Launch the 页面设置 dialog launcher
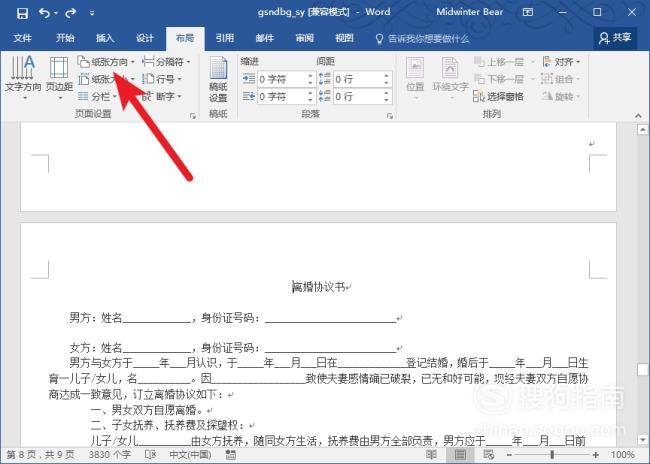Viewport: 650px width, 464px height. click(193, 116)
